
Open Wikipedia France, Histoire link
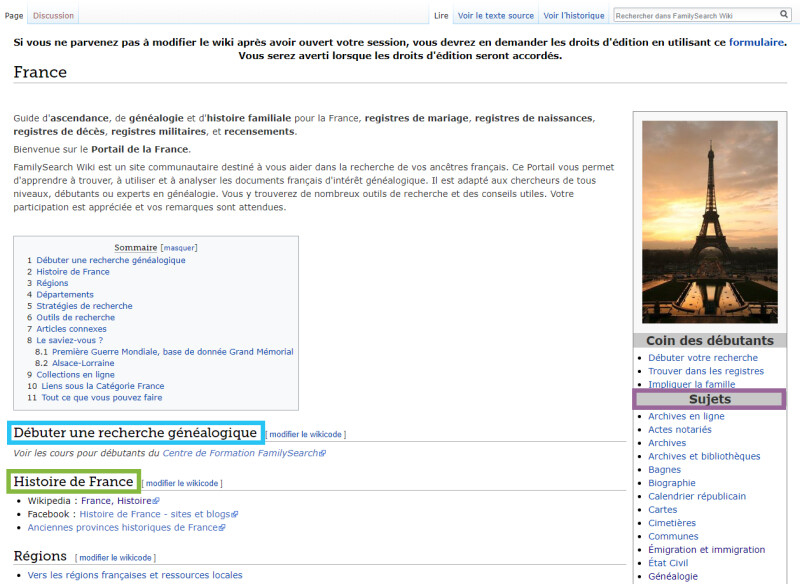tap(120, 501)
